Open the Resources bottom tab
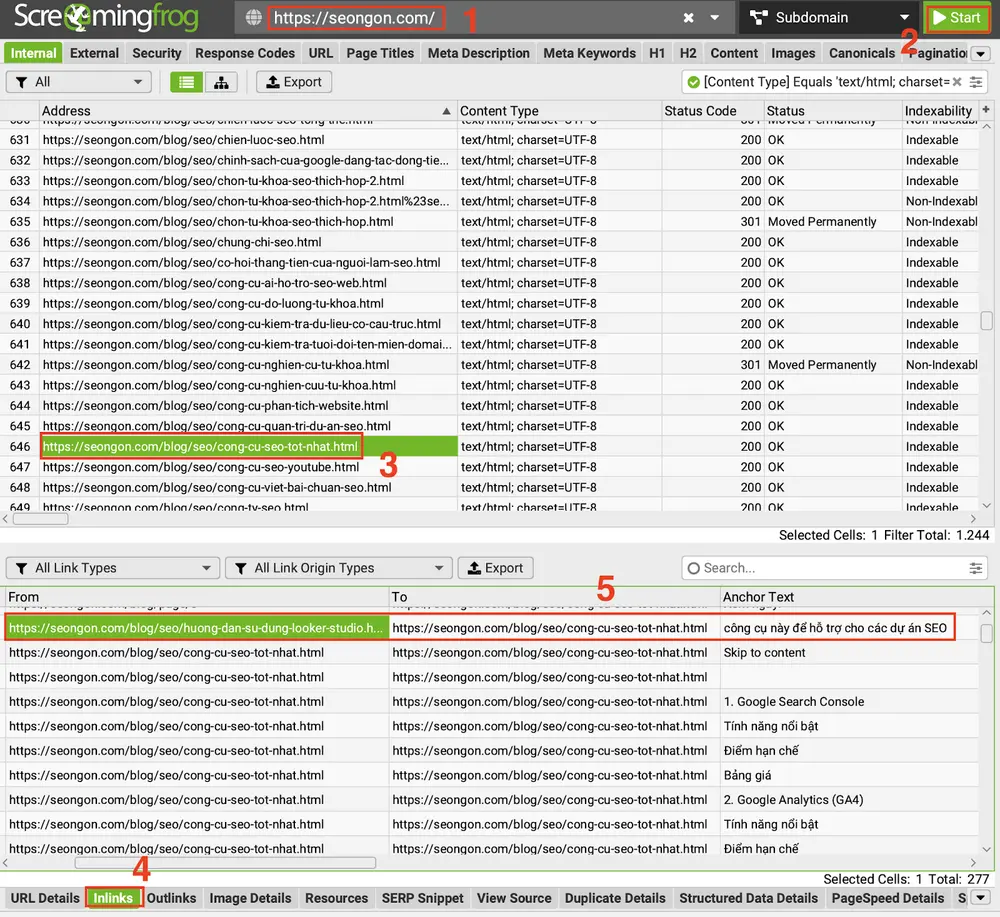 pyautogui.click(x=336, y=898)
